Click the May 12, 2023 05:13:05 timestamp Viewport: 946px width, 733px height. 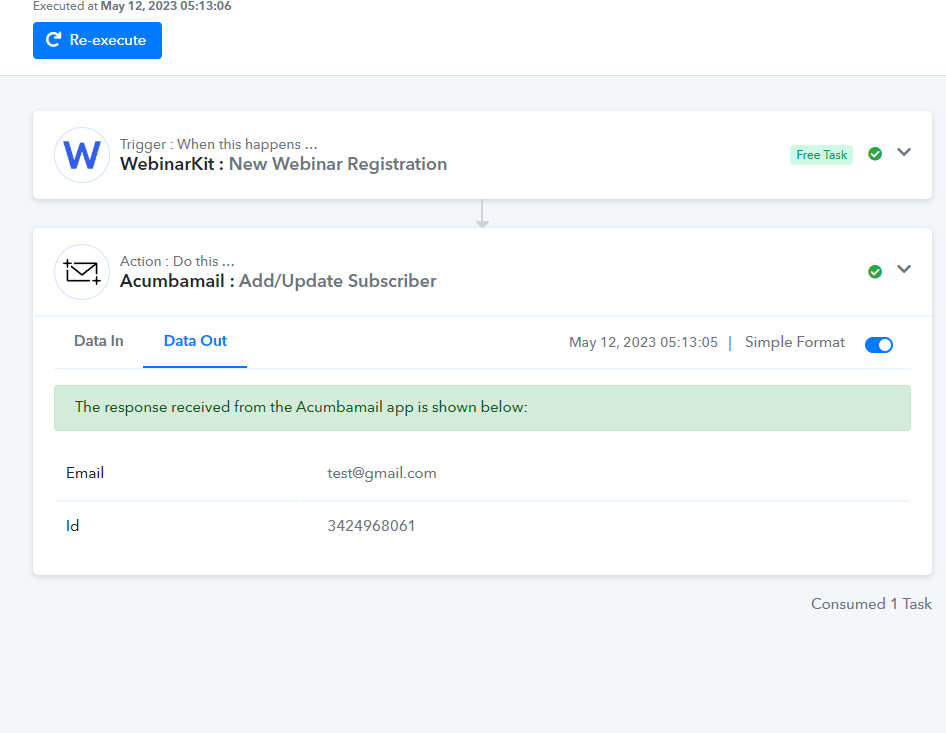point(643,342)
